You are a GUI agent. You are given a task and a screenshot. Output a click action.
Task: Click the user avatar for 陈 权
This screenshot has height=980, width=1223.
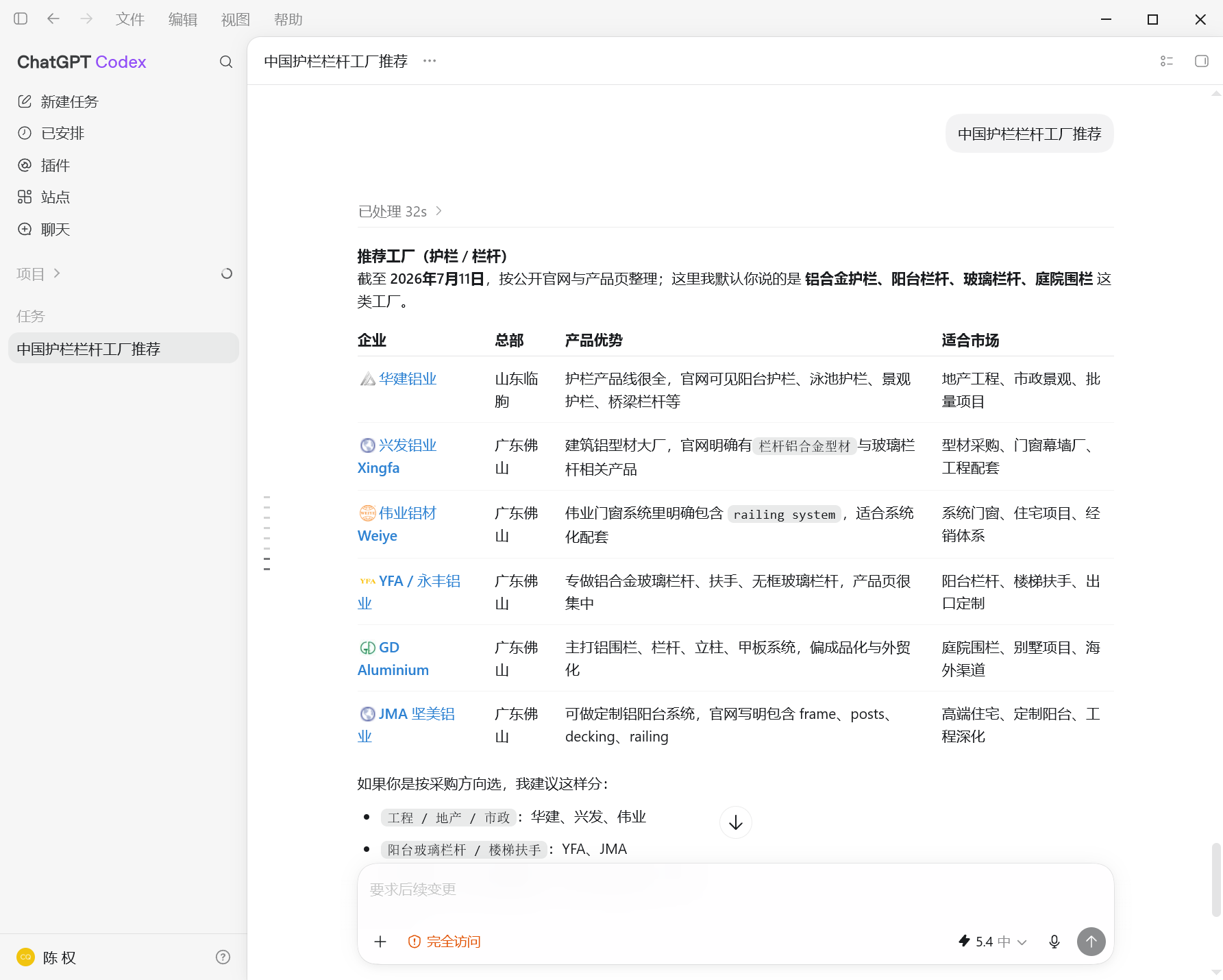[26, 957]
